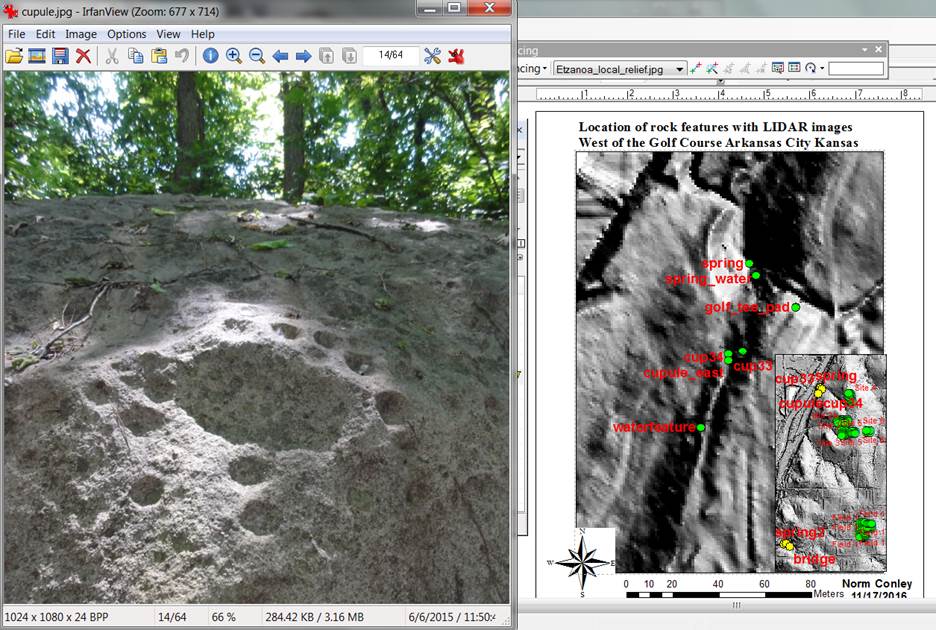Click the previous page icon in IrfanView toolbar
Screen dimensions: 936x630
[327, 56]
